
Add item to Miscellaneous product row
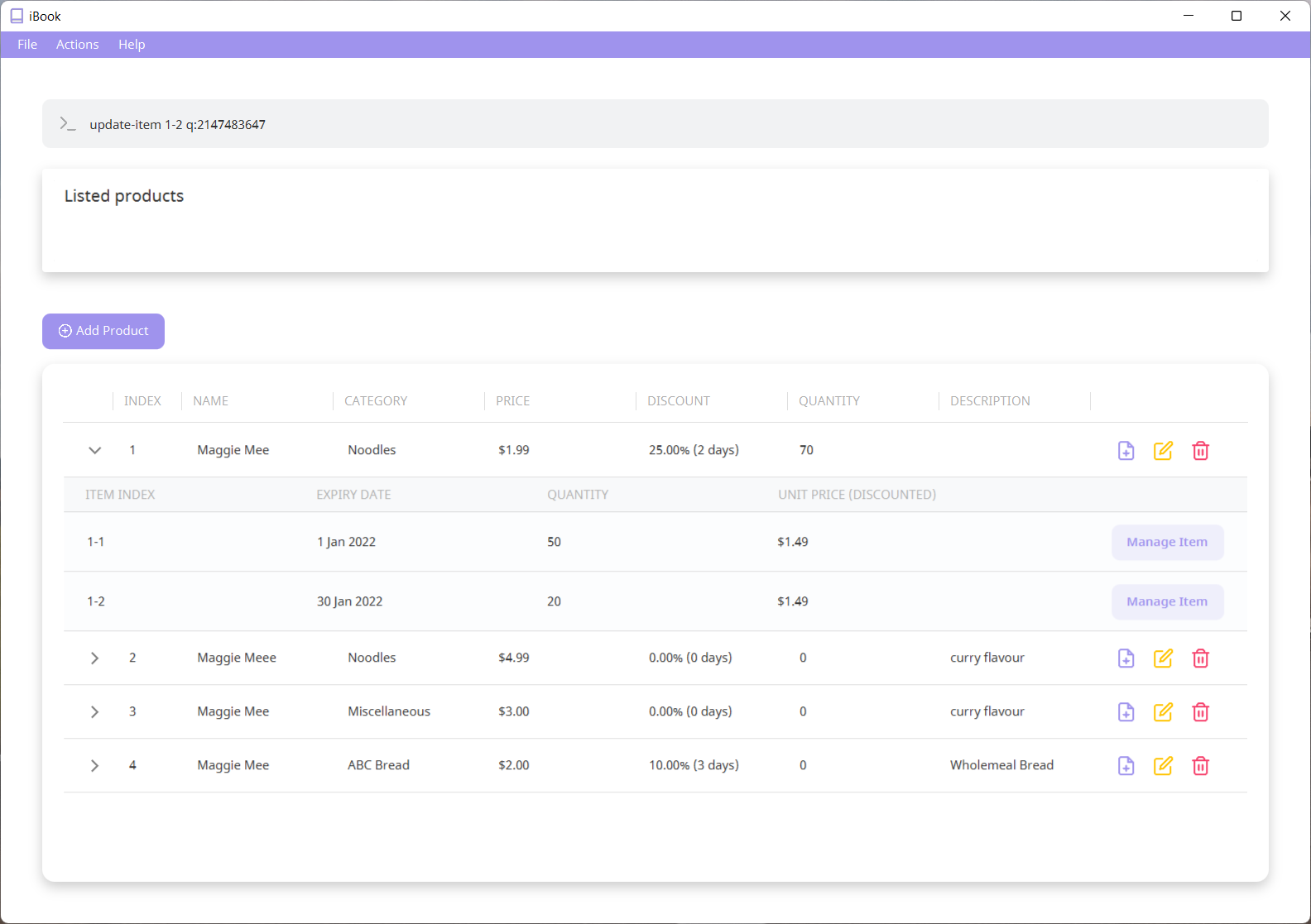tap(1126, 711)
